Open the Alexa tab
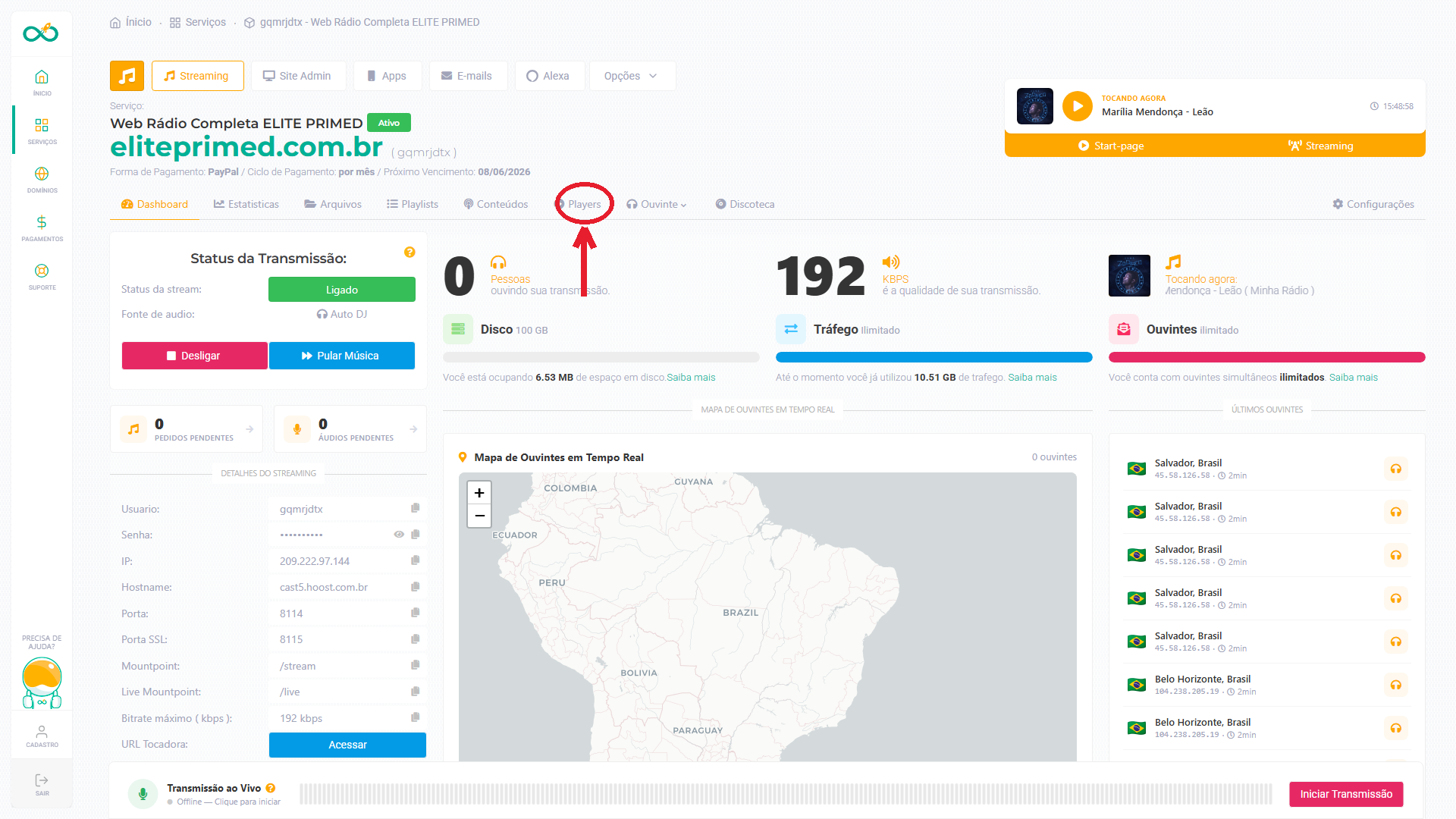Image resolution: width=1456 pixels, height=819 pixels. (549, 76)
